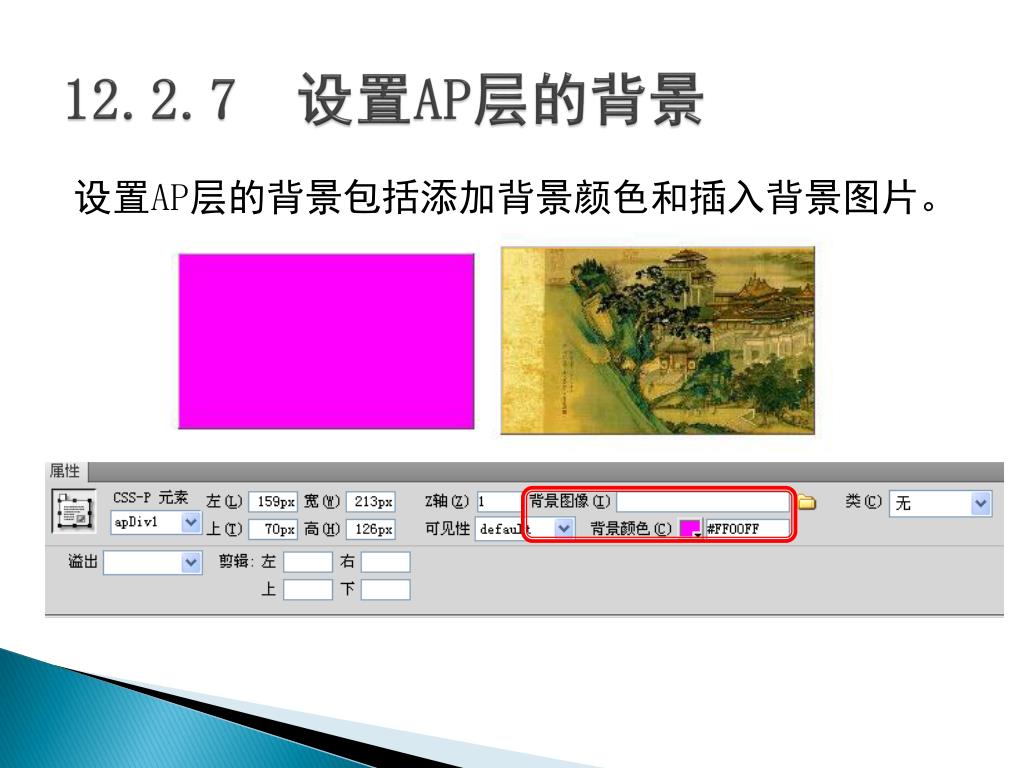Click the '背景颜色 (C)' label

[x=631, y=529]
